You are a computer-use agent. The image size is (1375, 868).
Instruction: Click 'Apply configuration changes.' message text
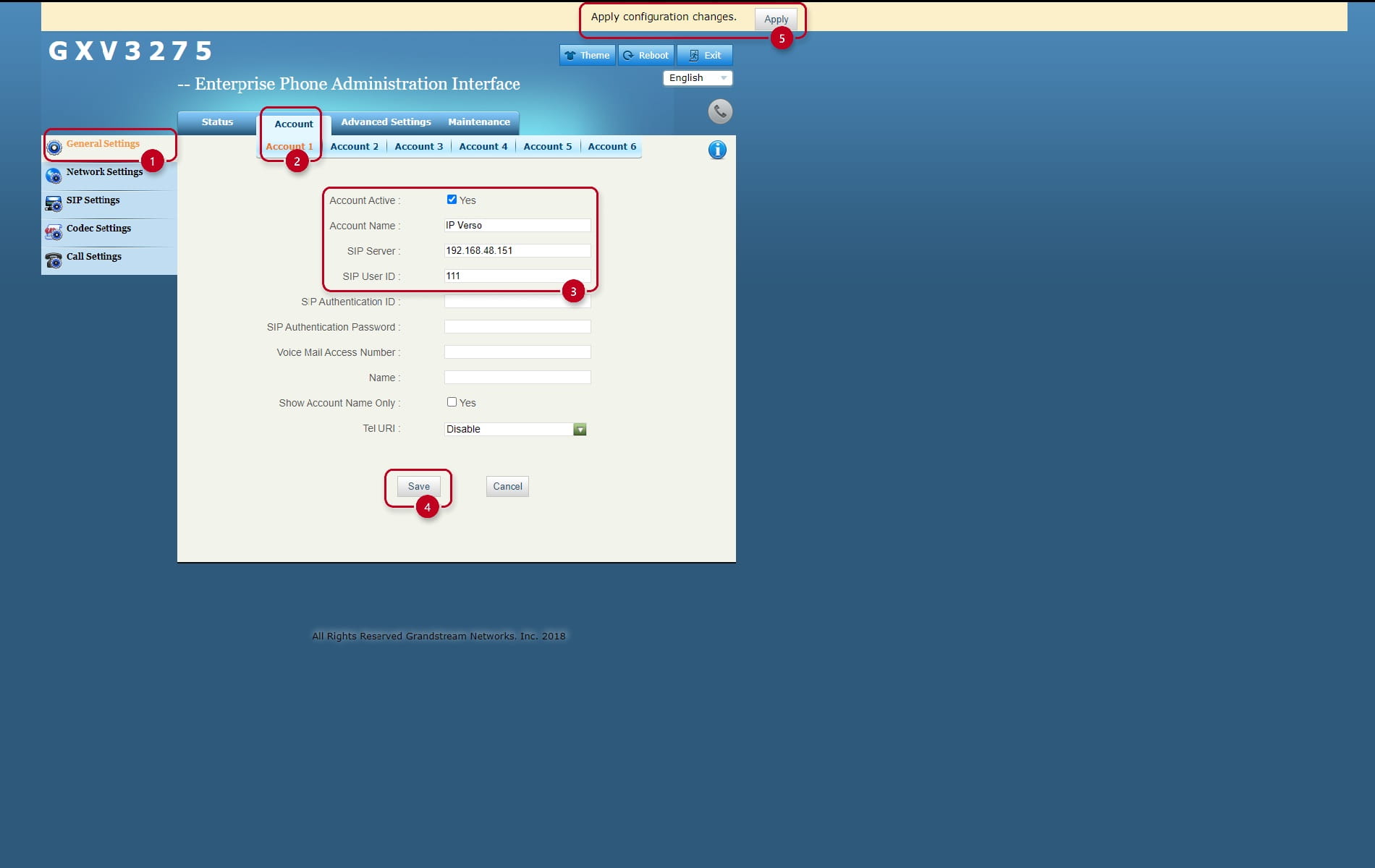[x=664, y=17]
